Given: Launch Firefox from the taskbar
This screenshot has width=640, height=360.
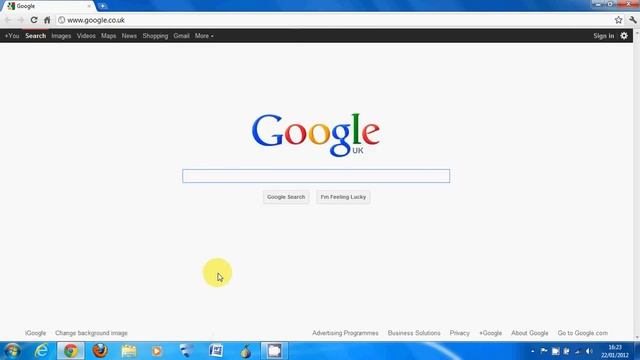Looking at the screenshot, I should pos(100,351).
